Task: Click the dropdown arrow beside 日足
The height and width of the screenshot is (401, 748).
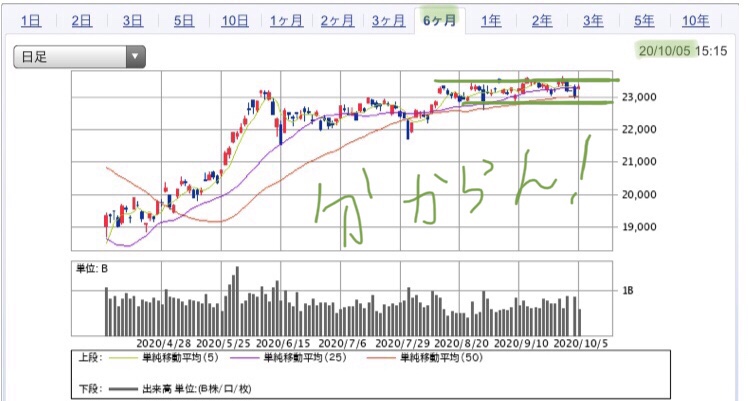Action: tap(135, 57)
